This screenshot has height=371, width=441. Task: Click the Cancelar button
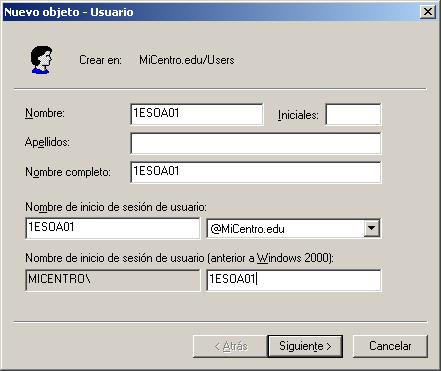pos(390,346)
